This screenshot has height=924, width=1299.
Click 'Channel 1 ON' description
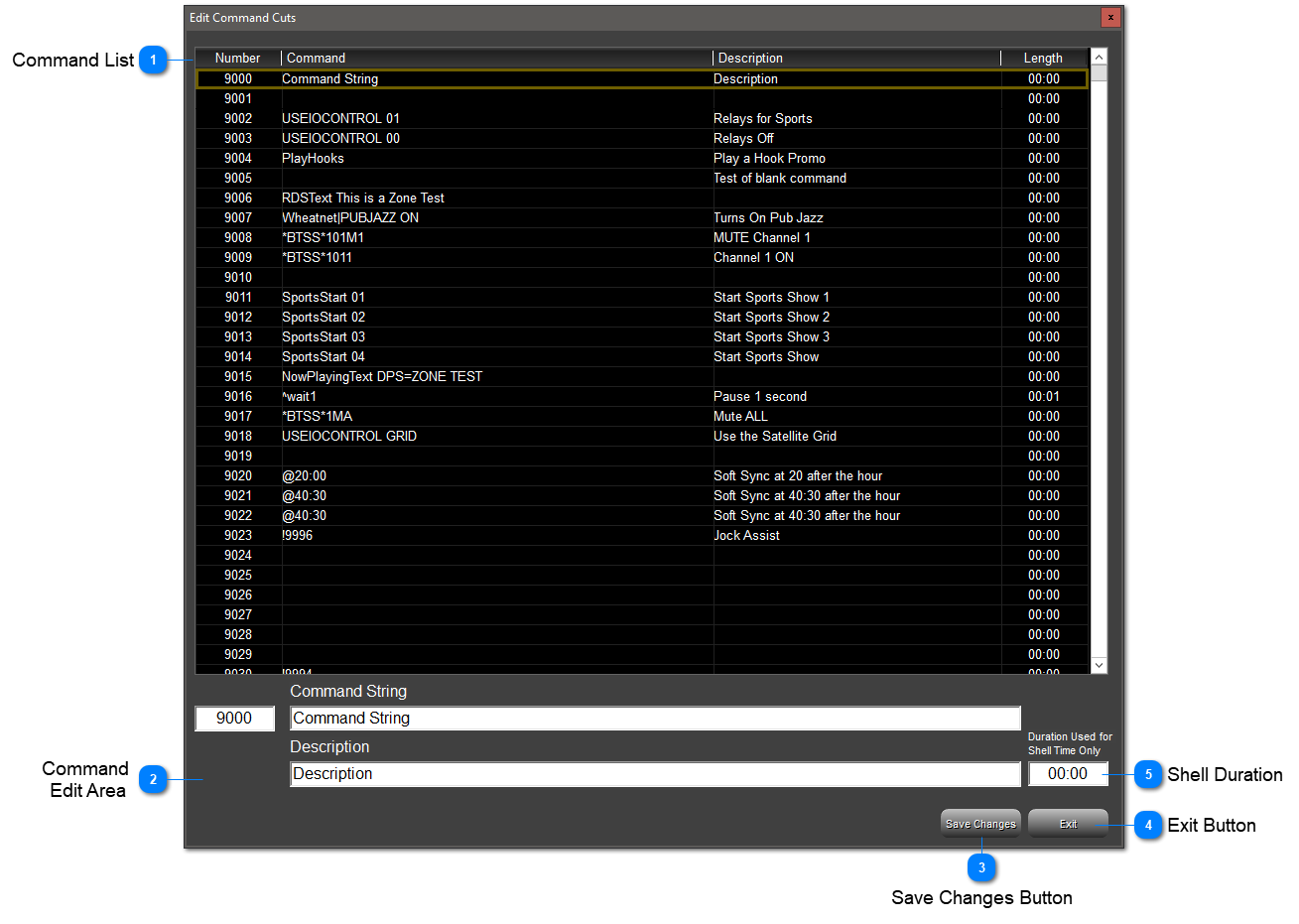tap(753, 258)
